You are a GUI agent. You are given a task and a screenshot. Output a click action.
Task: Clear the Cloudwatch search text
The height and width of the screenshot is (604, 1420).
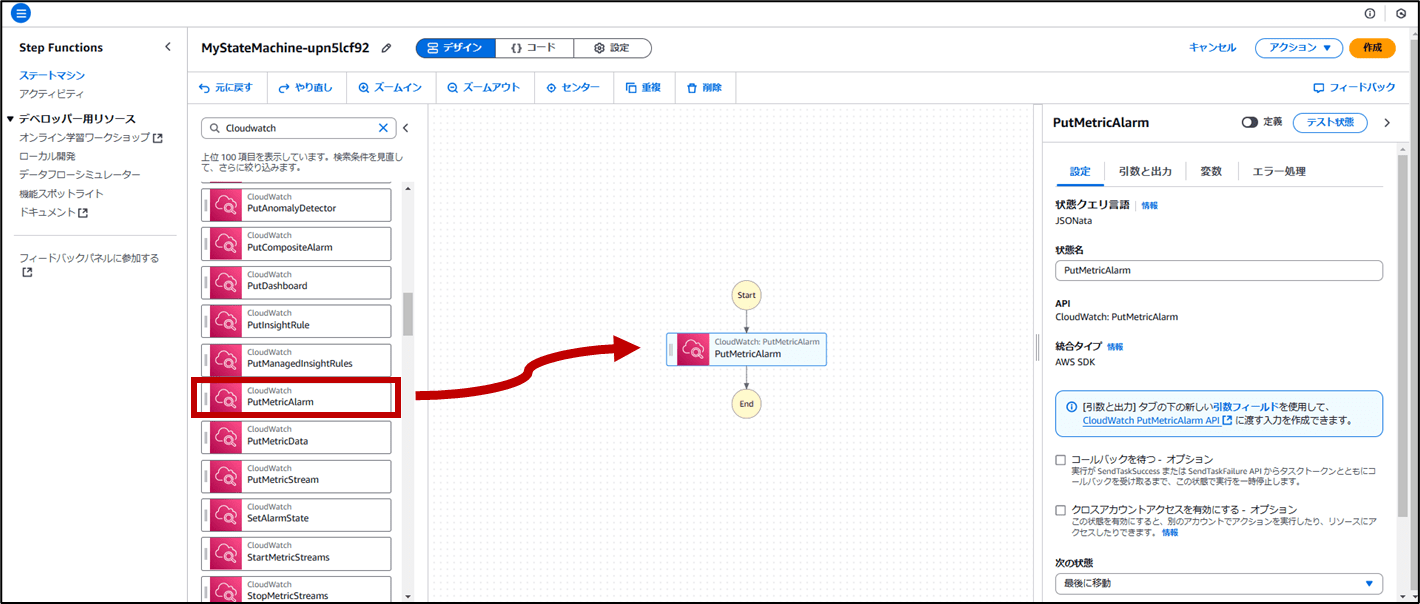click(383, 128)
